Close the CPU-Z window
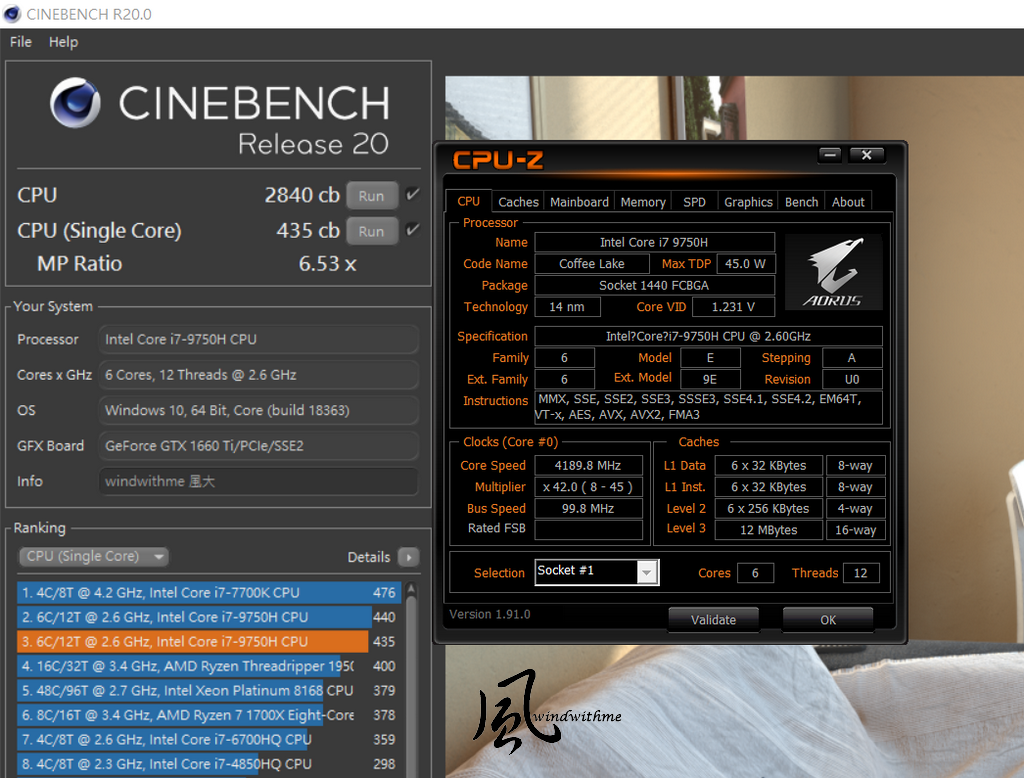The width and height of the screenshot is (1024, 778). pyautogui.click(x=867, y=155)
